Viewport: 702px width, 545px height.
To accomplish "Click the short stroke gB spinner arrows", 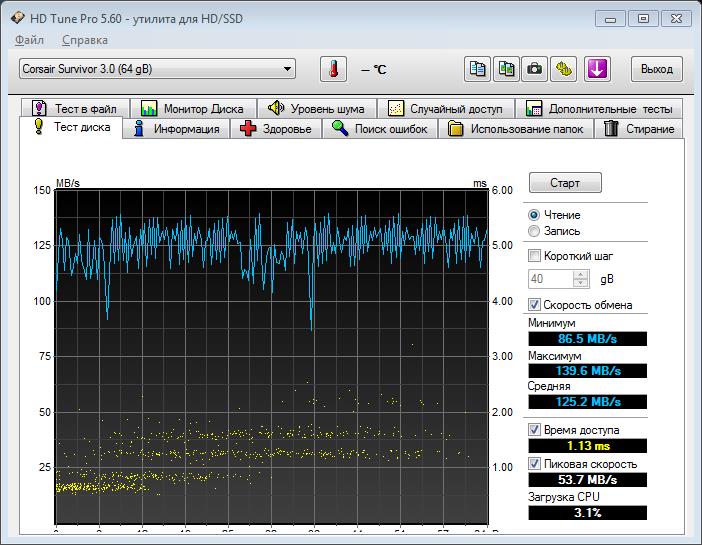I will pos(580,279).
